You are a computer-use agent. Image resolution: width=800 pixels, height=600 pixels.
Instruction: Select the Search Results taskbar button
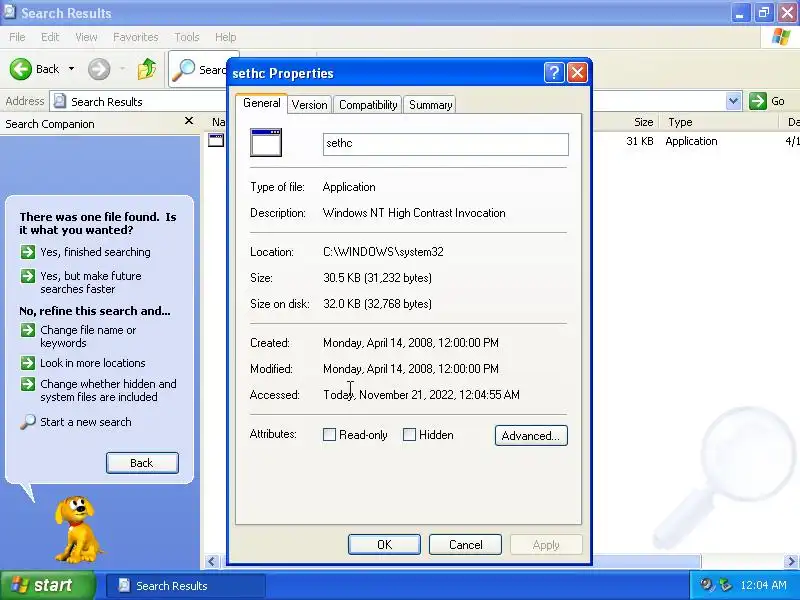(x=185, y=586)
